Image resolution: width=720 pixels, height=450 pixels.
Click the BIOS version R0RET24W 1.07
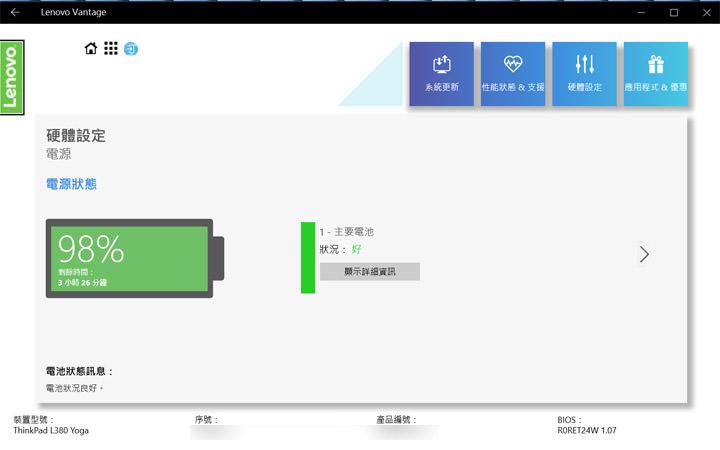587,432
